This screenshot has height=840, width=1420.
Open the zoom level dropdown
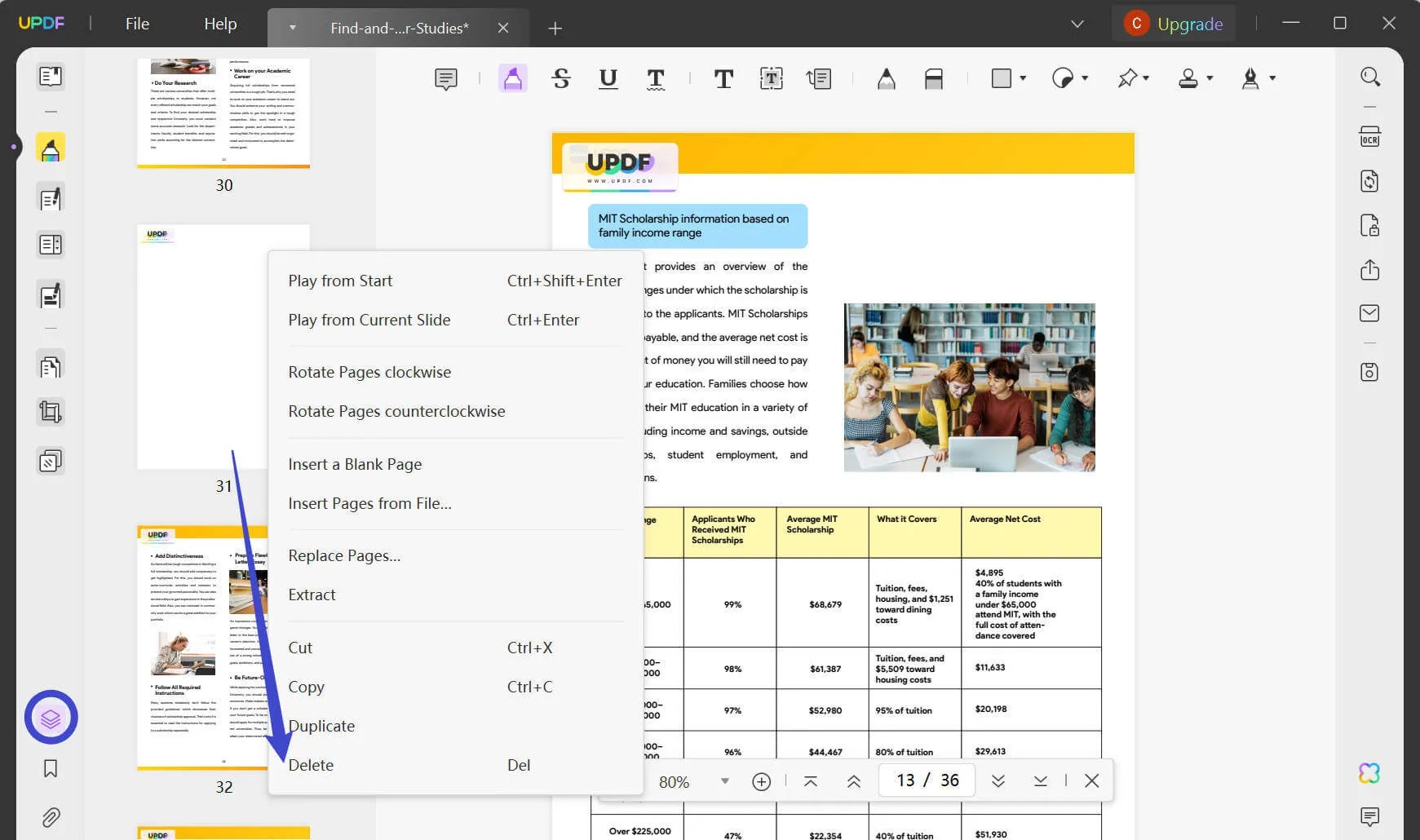click(724, 781)
